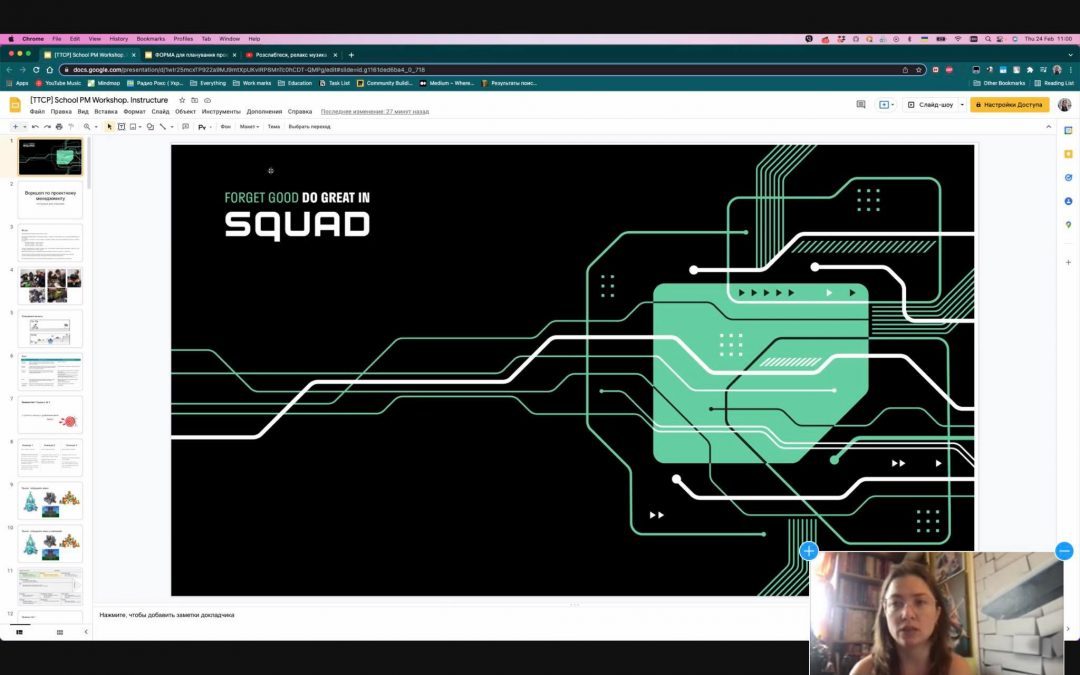1080x675 pixels.
Task: Open the image insert dropdown arrow
Action: point(140,127)
